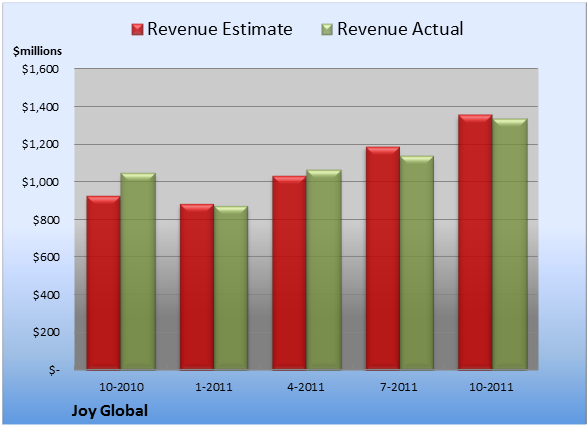Click the green Revenue Actual legend swatch
Image resolution: width=588 pixels, height=426 pixels.
[327, 30]
